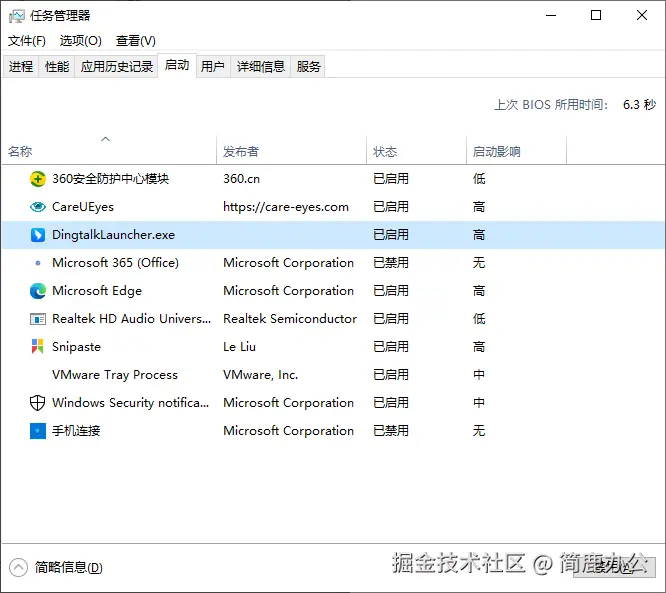Click the CareUEyes eye icon

tap(38, 207)
